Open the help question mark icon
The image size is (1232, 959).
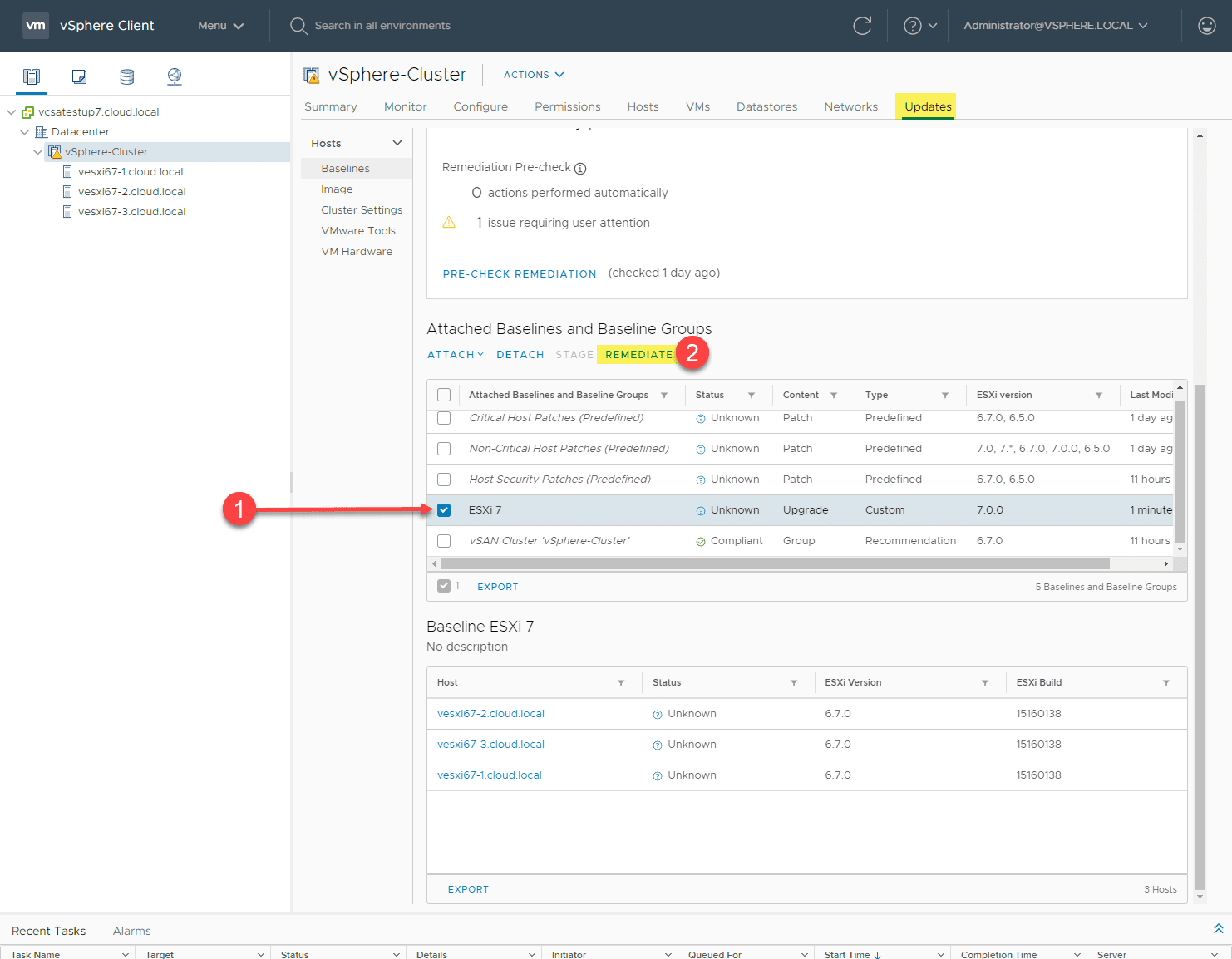pos(913,26)
